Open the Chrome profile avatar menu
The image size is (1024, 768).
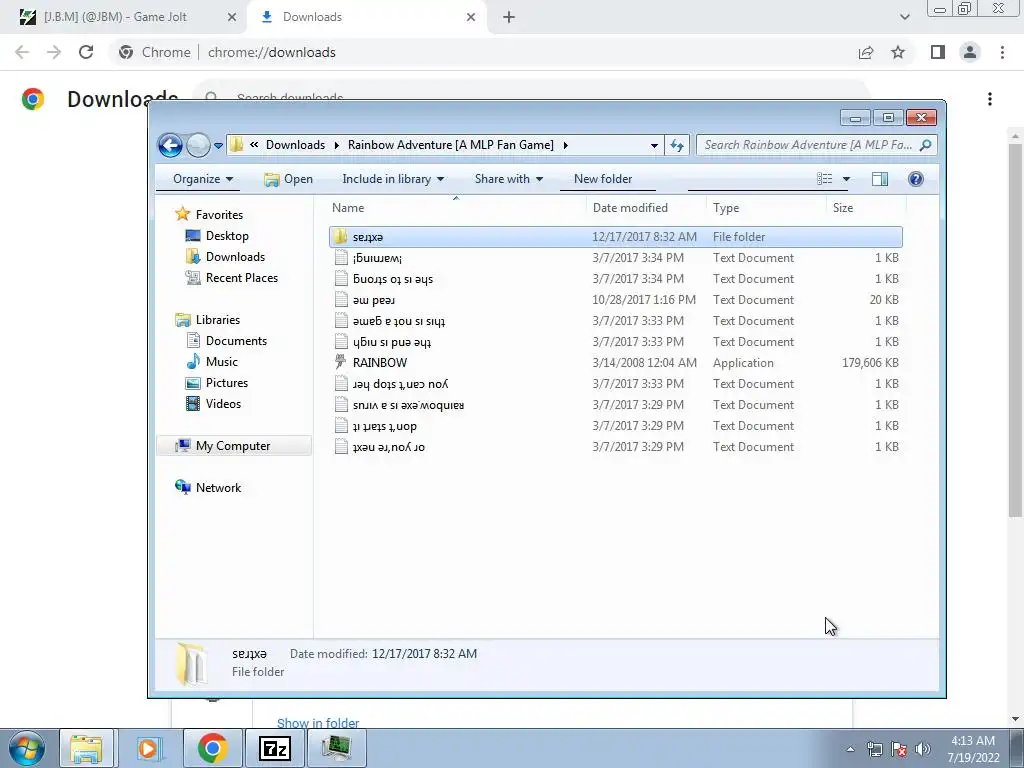click(970, 52)
